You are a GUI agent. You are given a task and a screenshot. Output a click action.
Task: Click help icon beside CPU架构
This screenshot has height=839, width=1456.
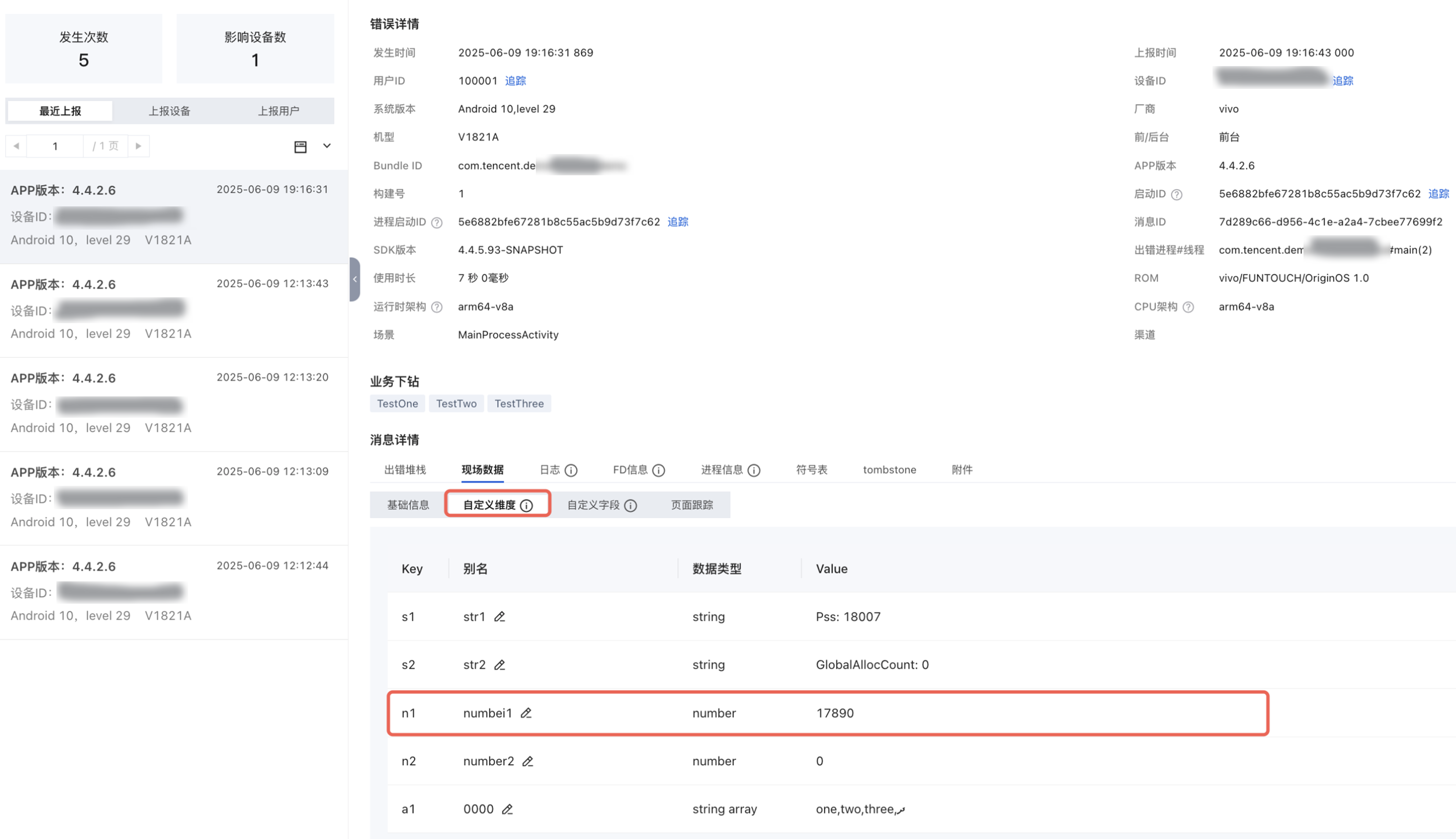(1188, 307)
